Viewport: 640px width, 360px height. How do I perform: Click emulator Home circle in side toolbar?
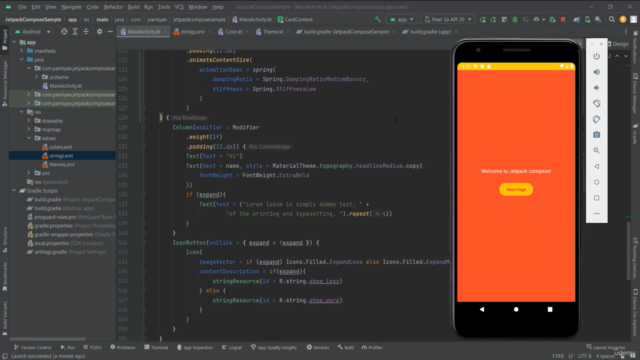[596, 182]
